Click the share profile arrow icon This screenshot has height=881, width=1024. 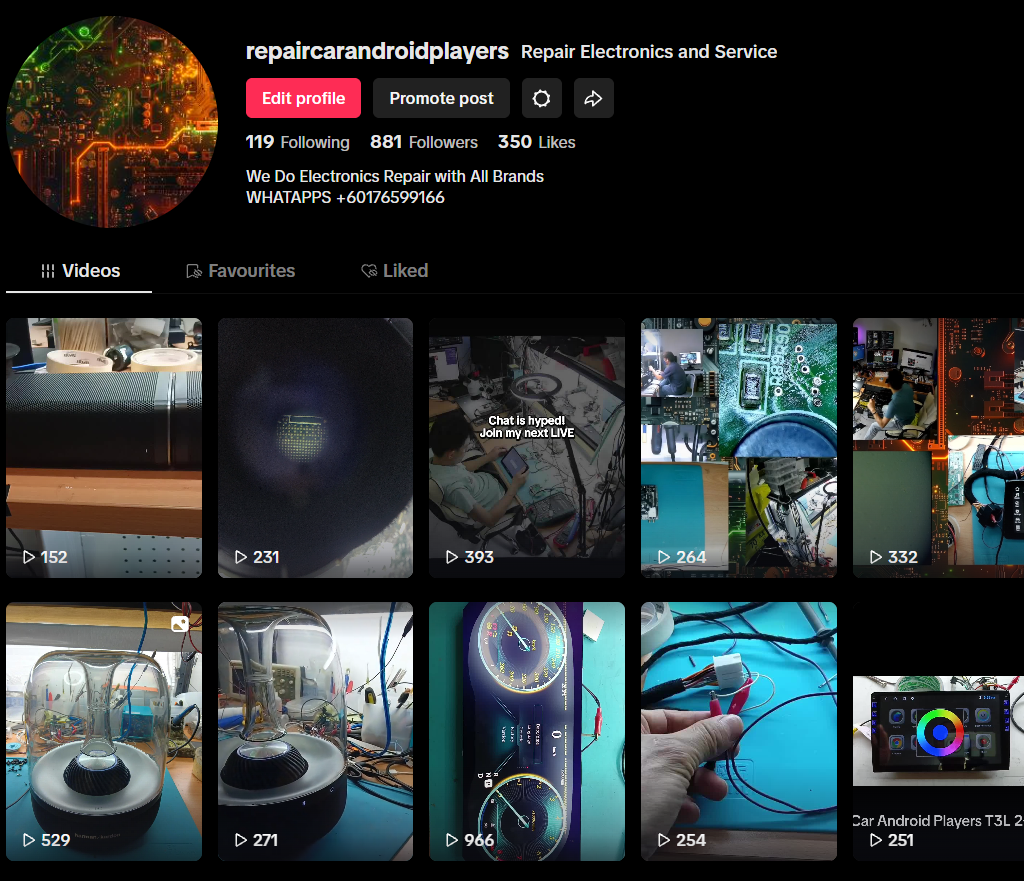pos(593,98)
